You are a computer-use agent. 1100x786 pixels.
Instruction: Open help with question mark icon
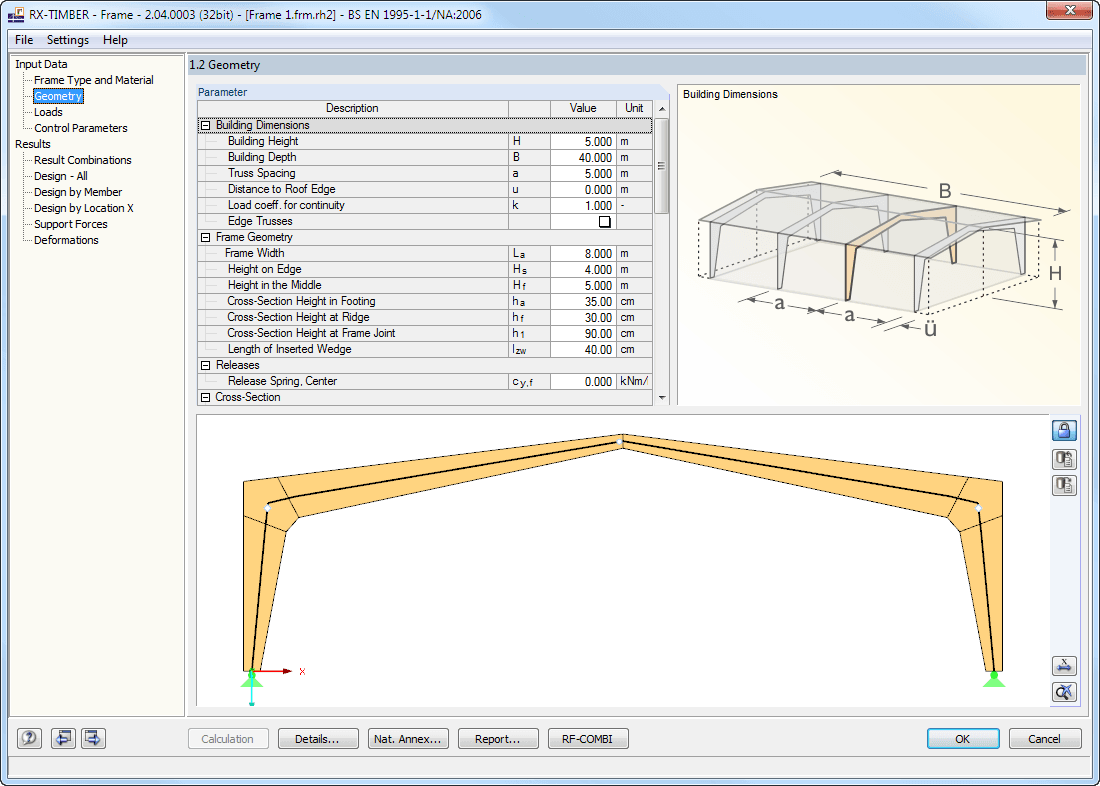coord(29,738)
